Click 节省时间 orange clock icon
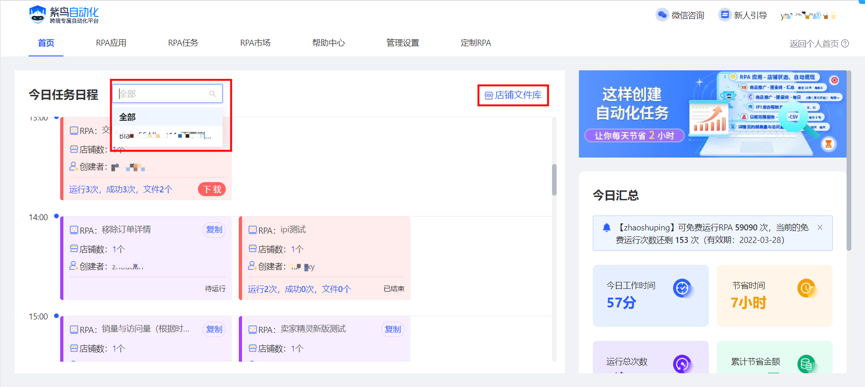This screenshot has height=387, width=865. click(807, 287)
